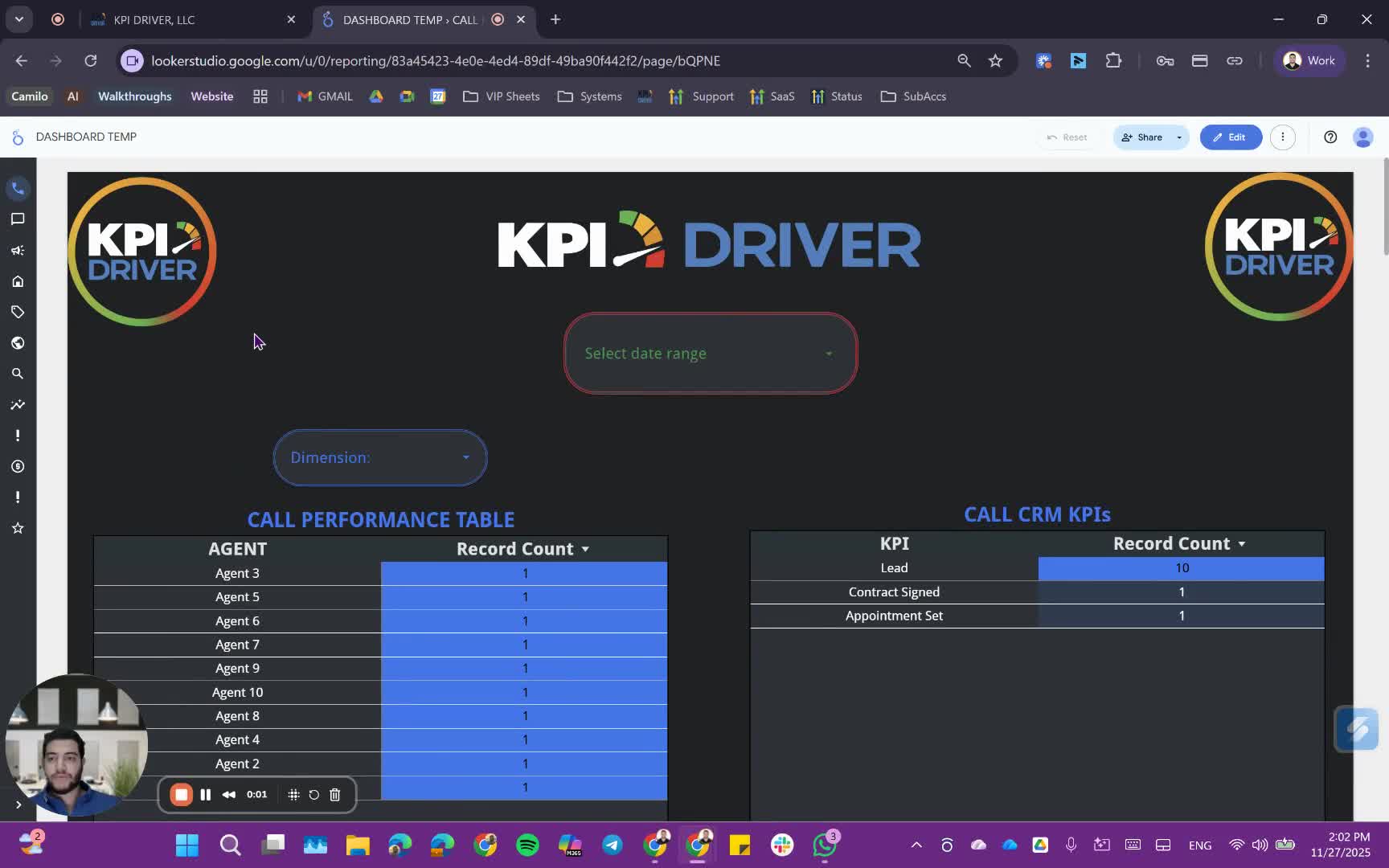Screen dimensions: 1389x868
Task: Delete the recording with the trash icon
Action: 335,795
